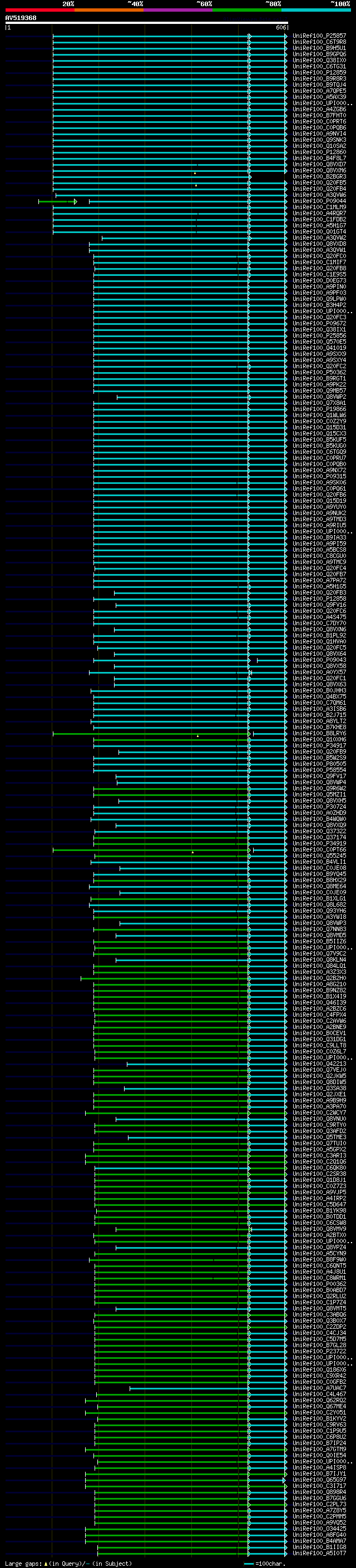Open hit UniRef100_P30724
This screenshot has width=356, height=1568.
pyautogui.click(x=319, y=807)
